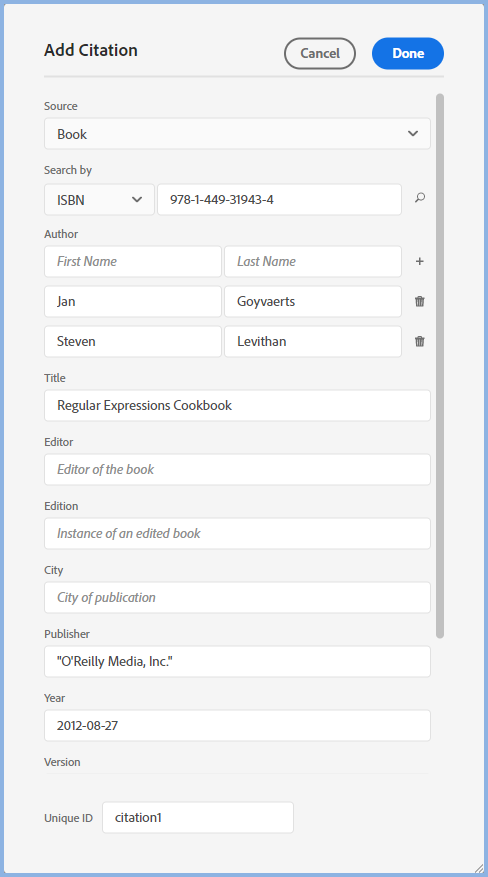Cancel the Add Citation dialog

(x=320, y=54)
